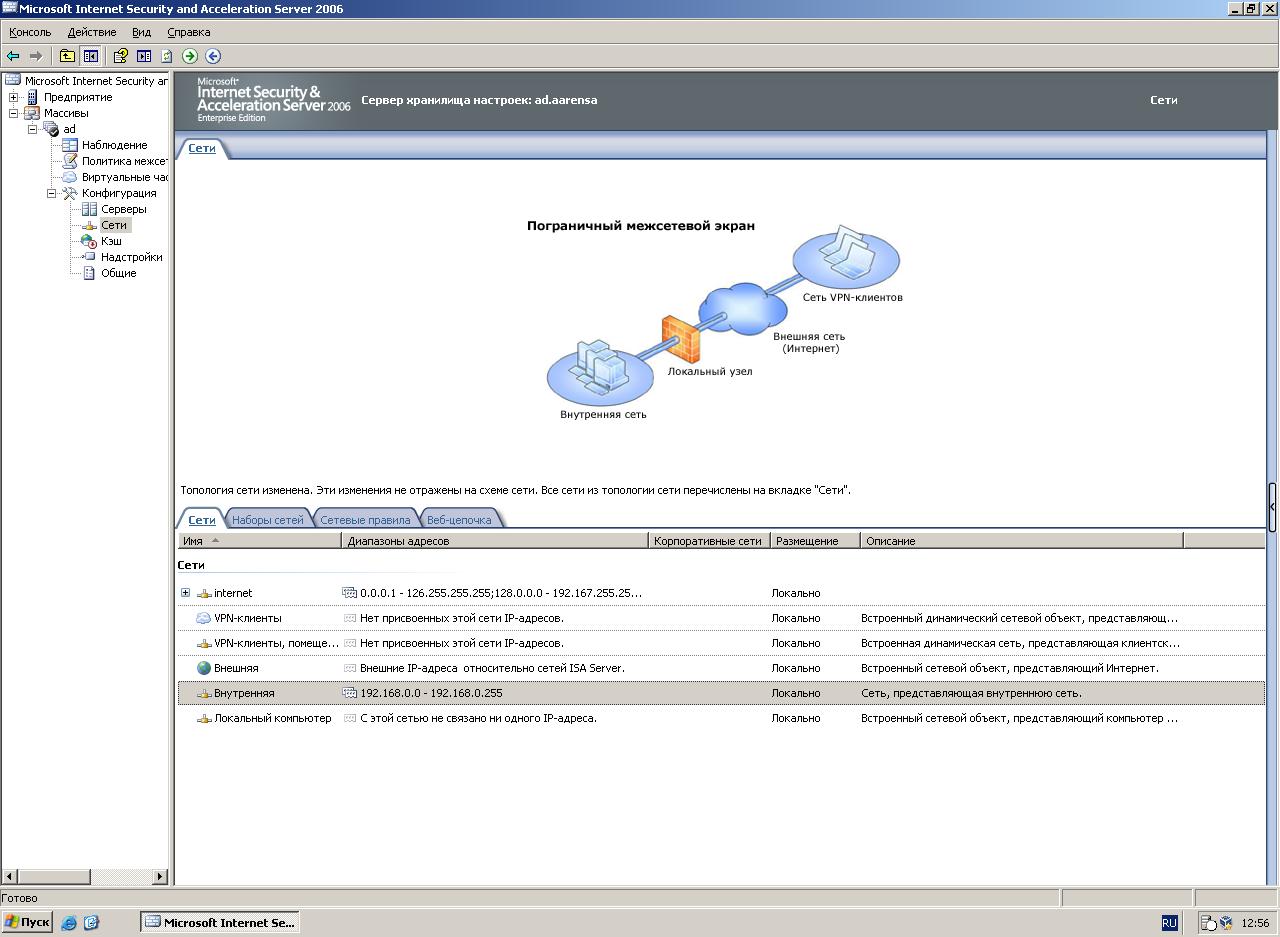Expand the Предприятие tree node

[x=14, y=97]
